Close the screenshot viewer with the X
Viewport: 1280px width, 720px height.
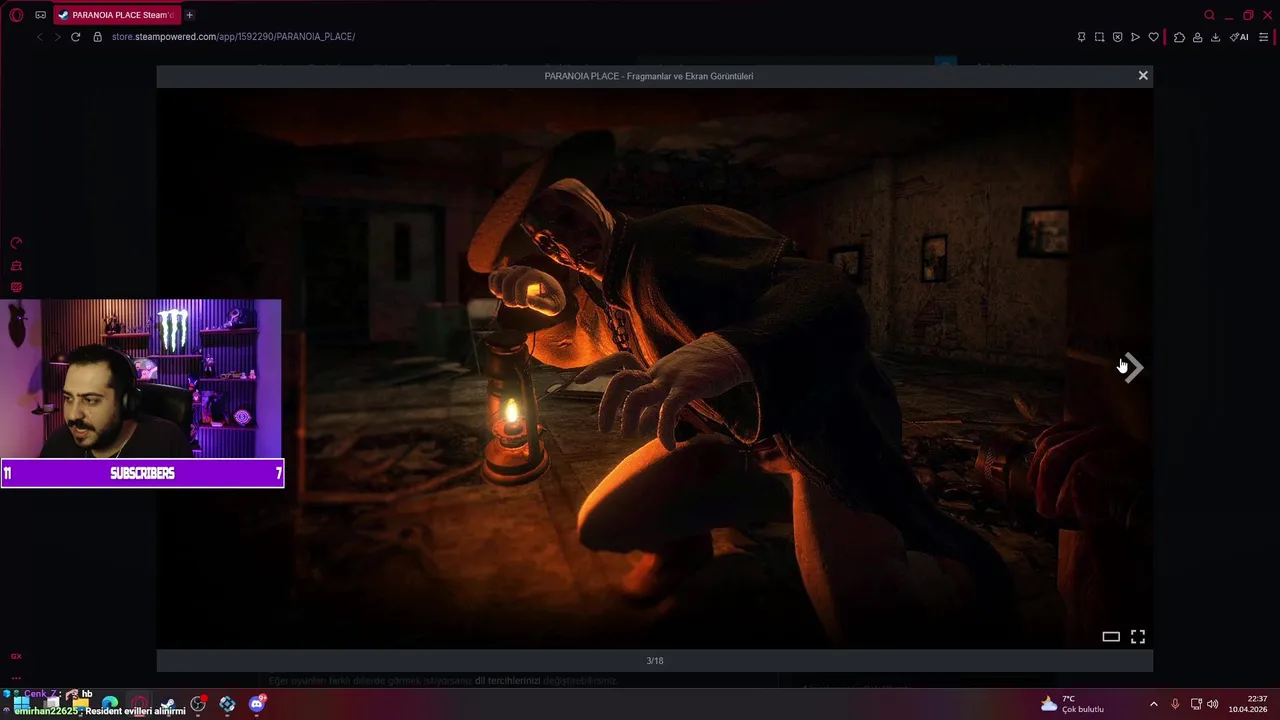pos(1143,76)
